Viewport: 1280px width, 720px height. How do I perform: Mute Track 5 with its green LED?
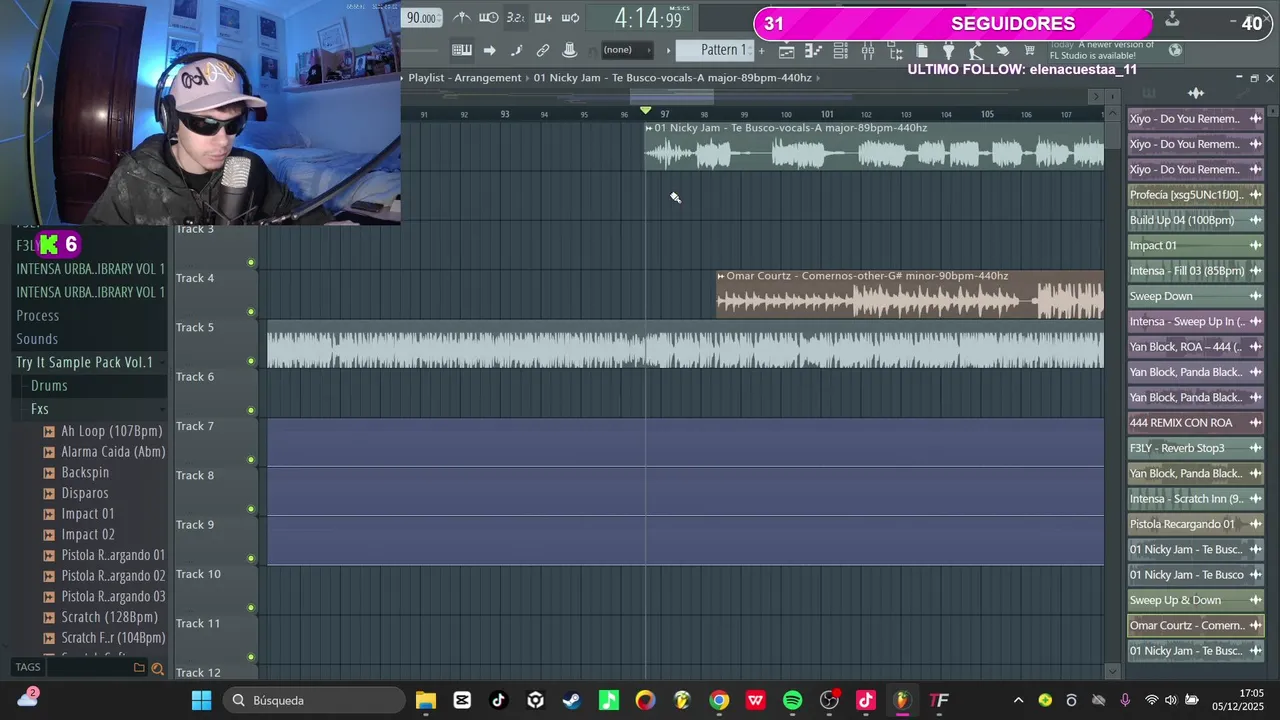coord(251,361)
